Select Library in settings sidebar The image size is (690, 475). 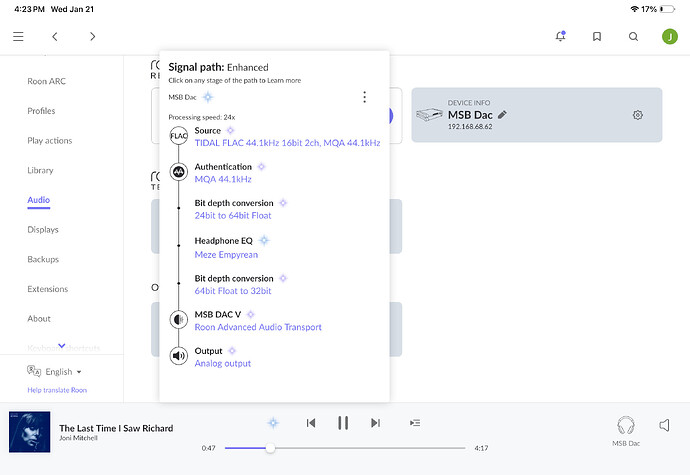coord(40,170)
